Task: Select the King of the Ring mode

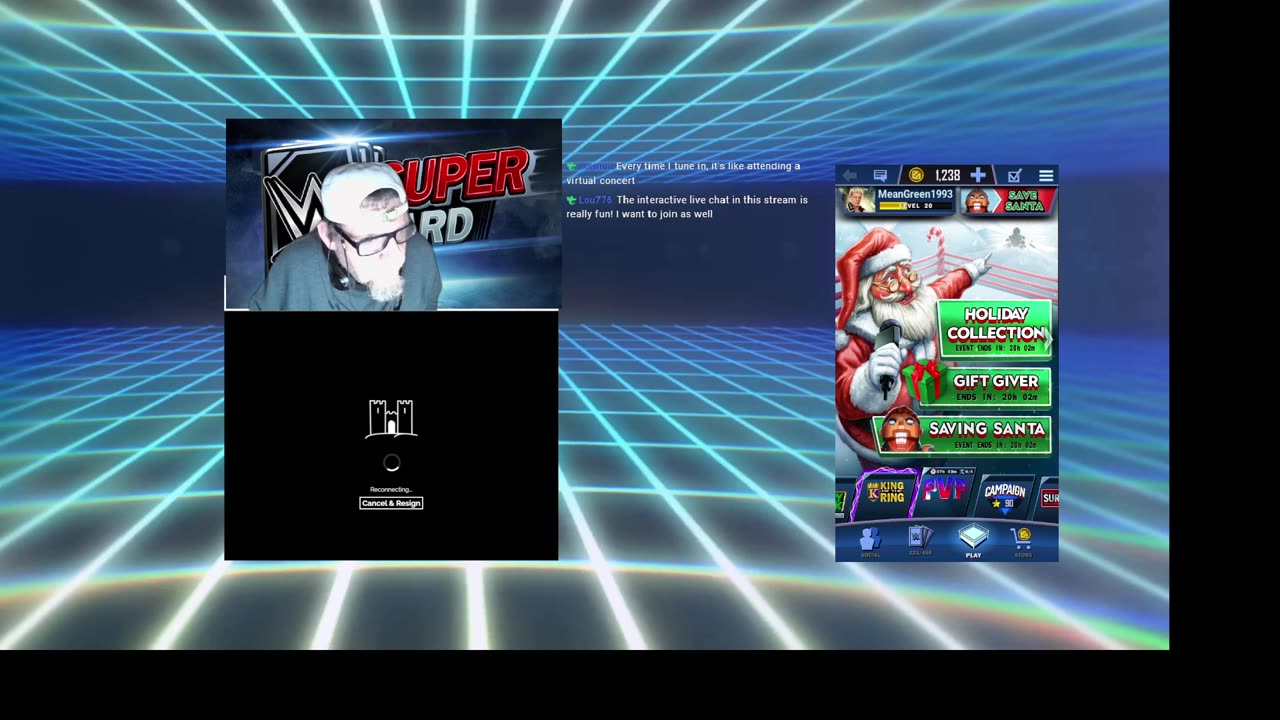Action: point(886,492)
